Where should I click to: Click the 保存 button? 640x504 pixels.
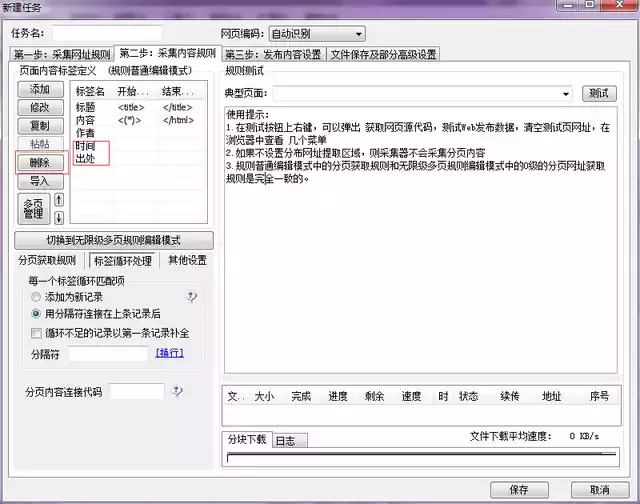[519, 490]
